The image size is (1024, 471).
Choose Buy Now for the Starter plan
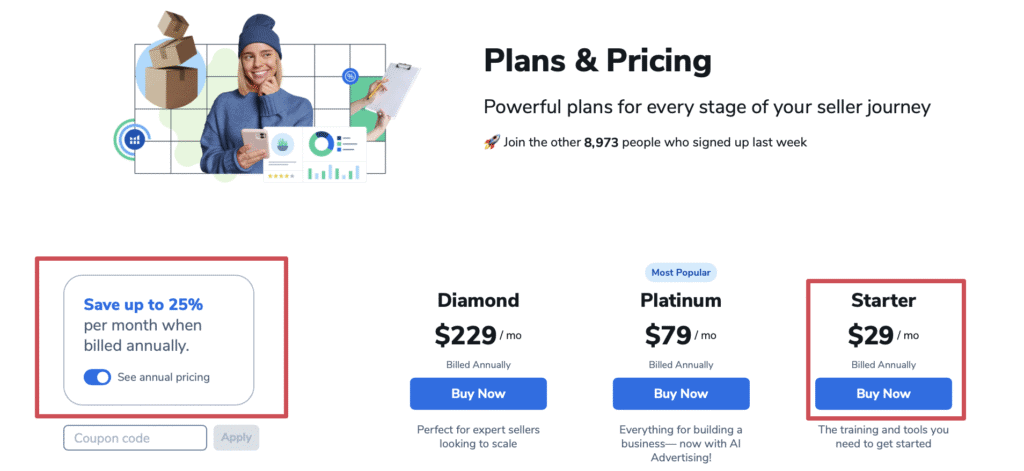(x=883, y=393)
